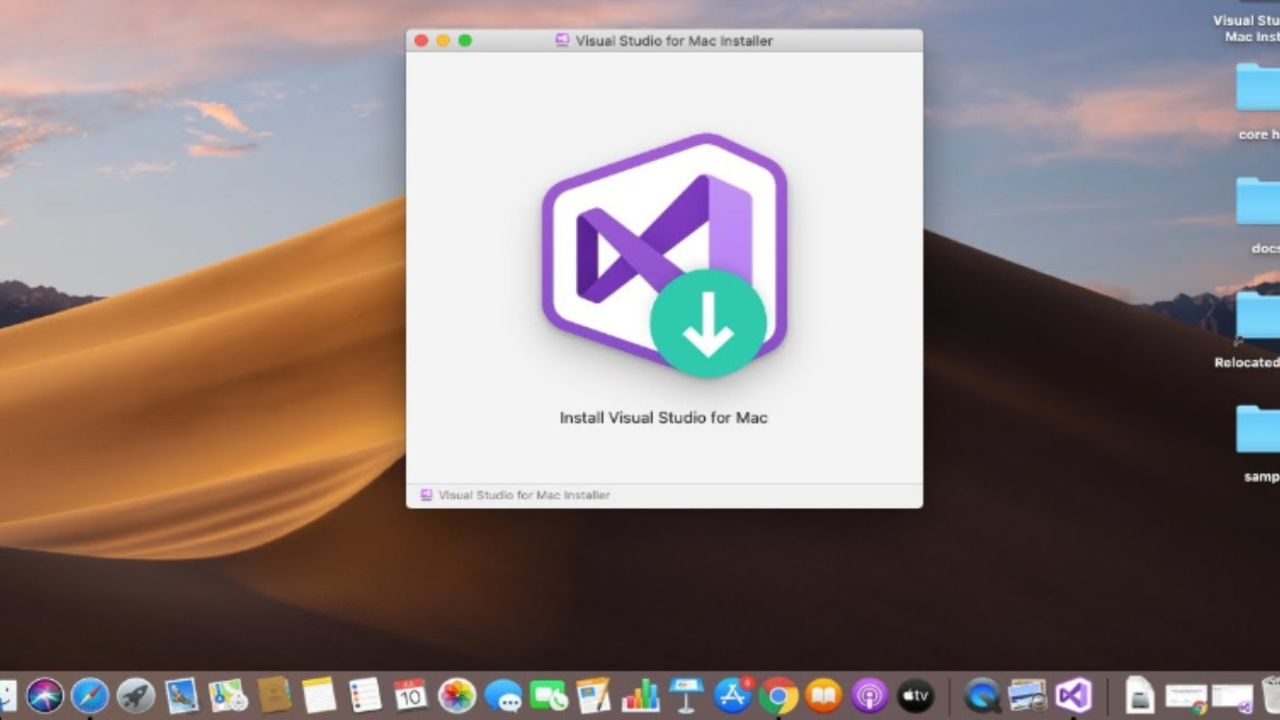Open Podcasts from the dock
The image size is (1280, 720).
tap(869, 694)
